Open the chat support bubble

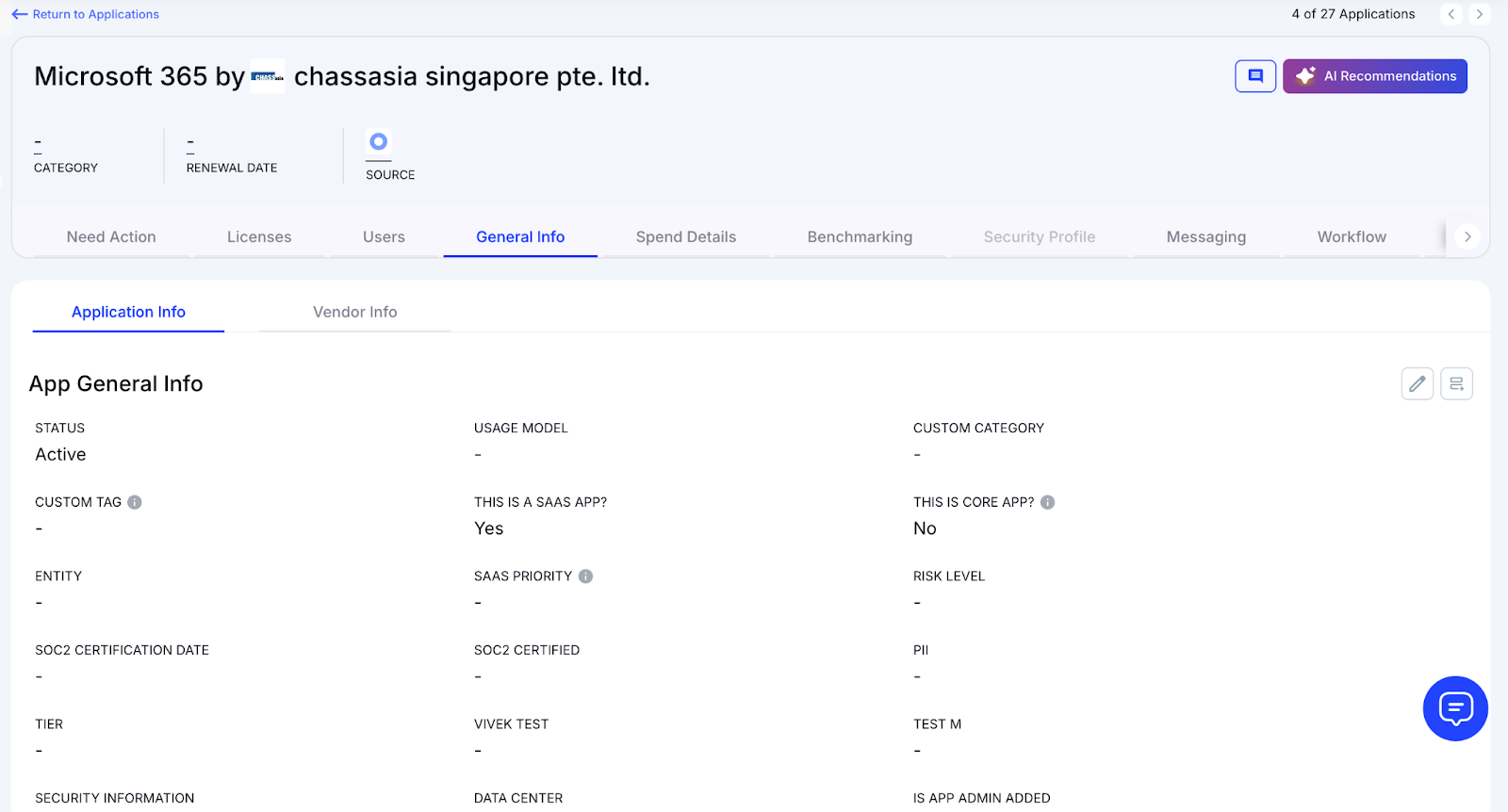[x=1455, y=708]
